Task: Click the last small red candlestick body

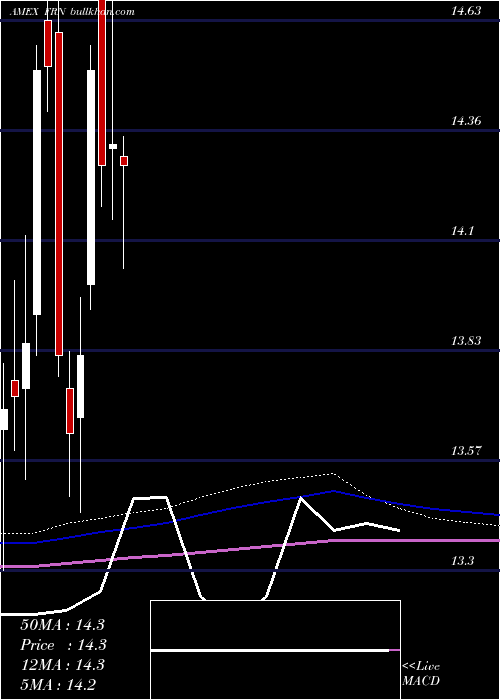Action: pyautogui.click(x=124, y=161)
